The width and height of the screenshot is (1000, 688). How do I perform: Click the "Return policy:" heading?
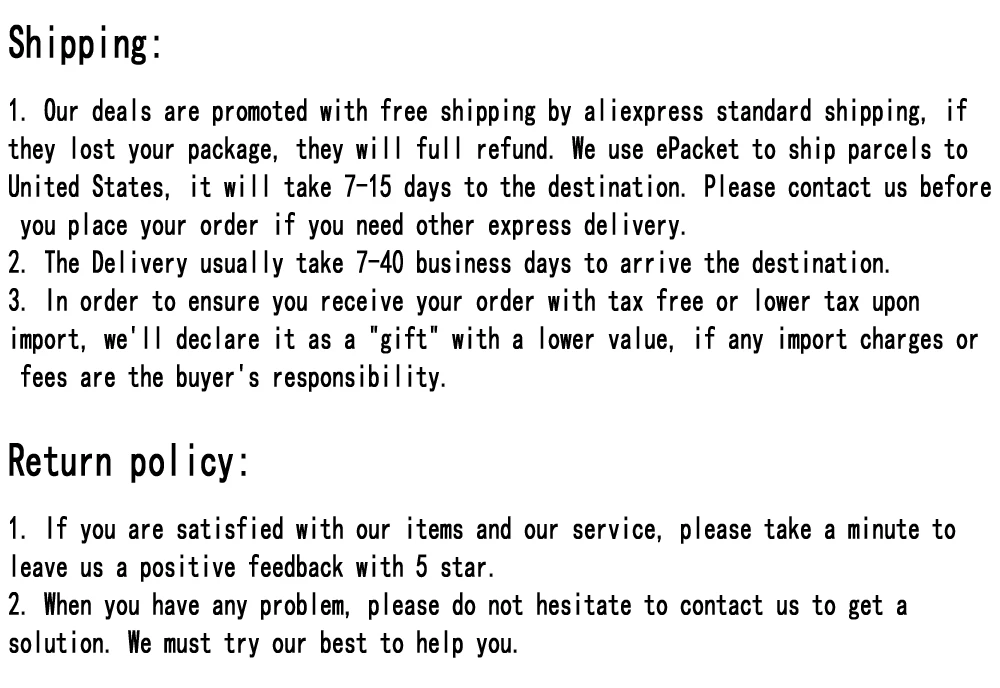point(128,461)
